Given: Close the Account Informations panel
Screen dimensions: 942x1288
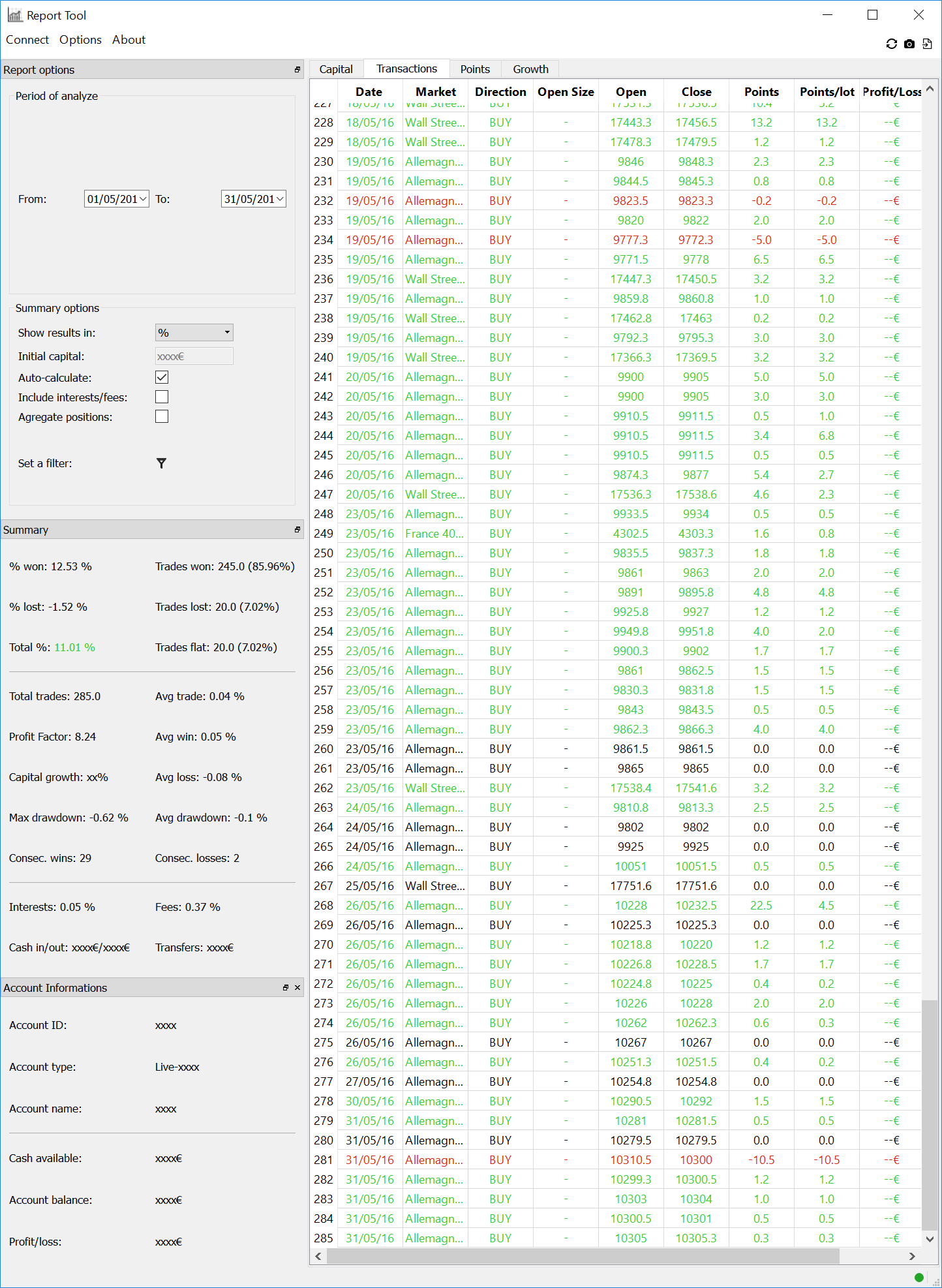Looking at the screenshot, I should click(x=297, y=988).
